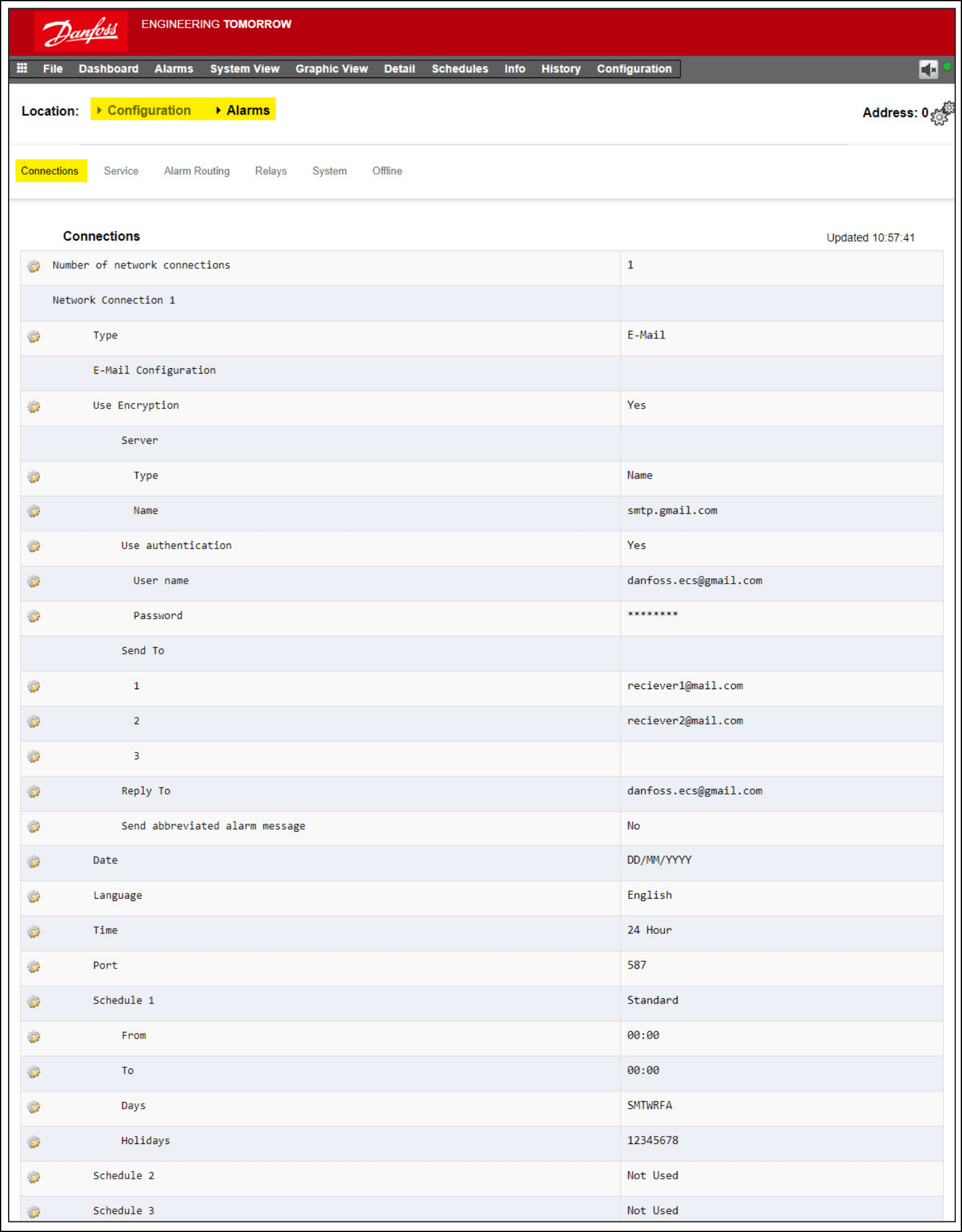Edit Password using its gear icon

coord(34,617)
